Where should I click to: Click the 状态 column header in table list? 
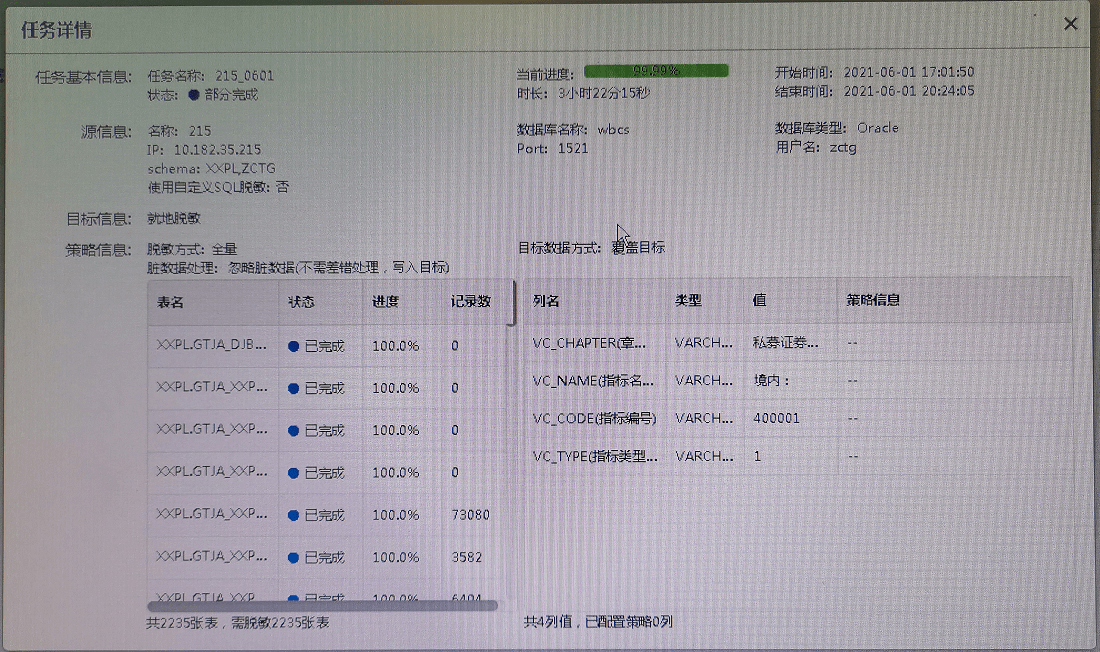301,302
